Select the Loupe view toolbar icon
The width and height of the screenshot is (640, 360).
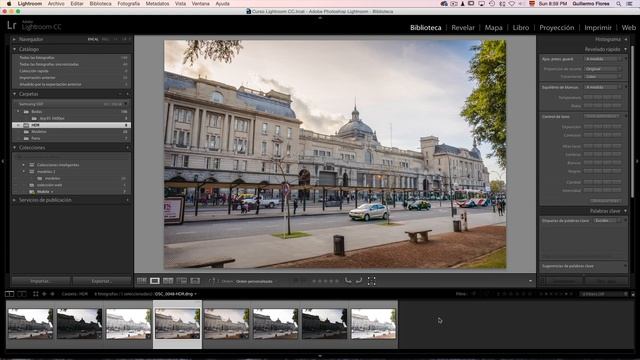click(155, 281)
